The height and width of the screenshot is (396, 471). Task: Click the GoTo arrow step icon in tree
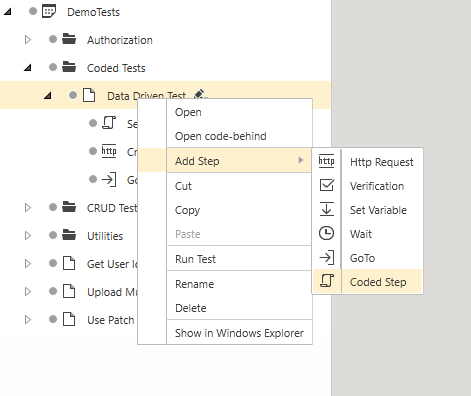tap(109, 180)
